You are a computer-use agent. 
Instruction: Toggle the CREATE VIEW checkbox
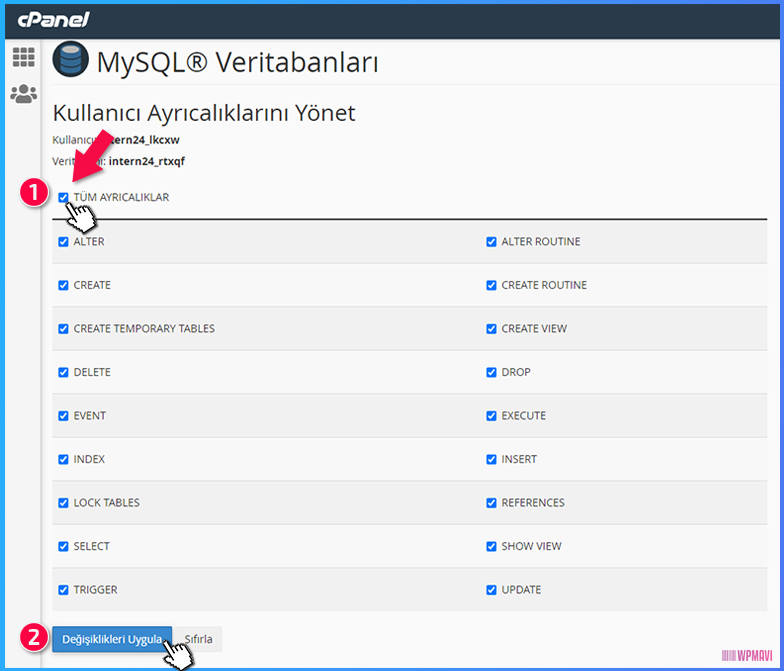491,328
